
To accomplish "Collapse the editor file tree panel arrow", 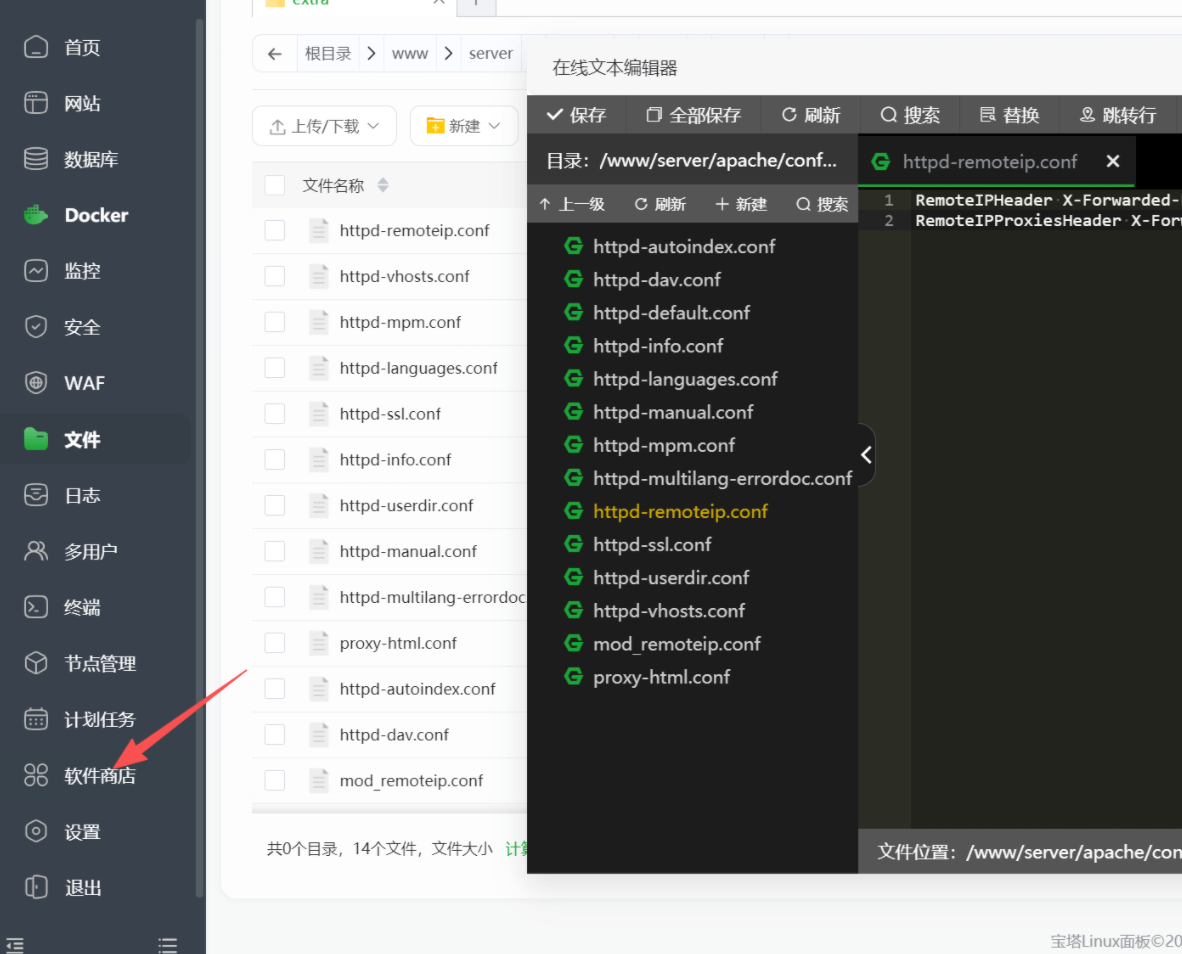I will [866, 455].
